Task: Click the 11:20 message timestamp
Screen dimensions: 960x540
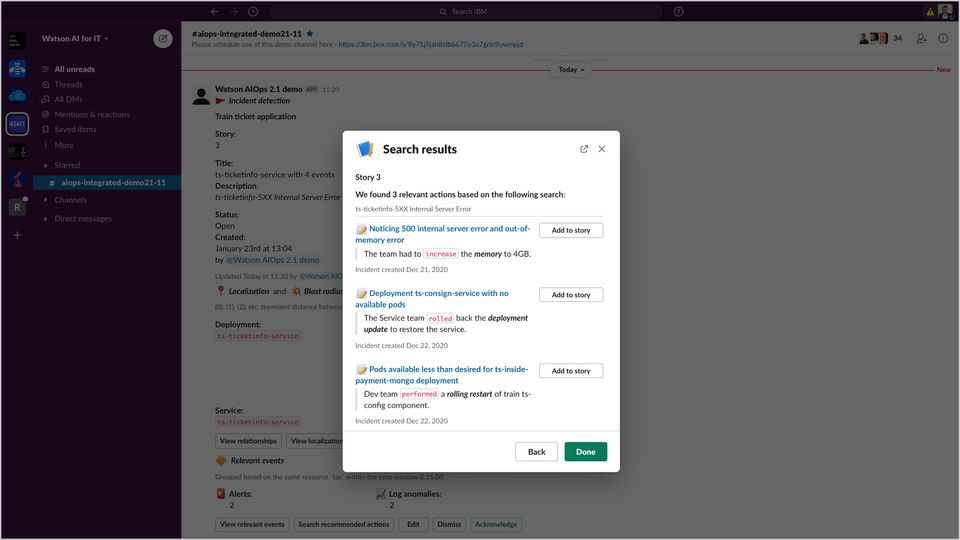Action: (331, 90)
